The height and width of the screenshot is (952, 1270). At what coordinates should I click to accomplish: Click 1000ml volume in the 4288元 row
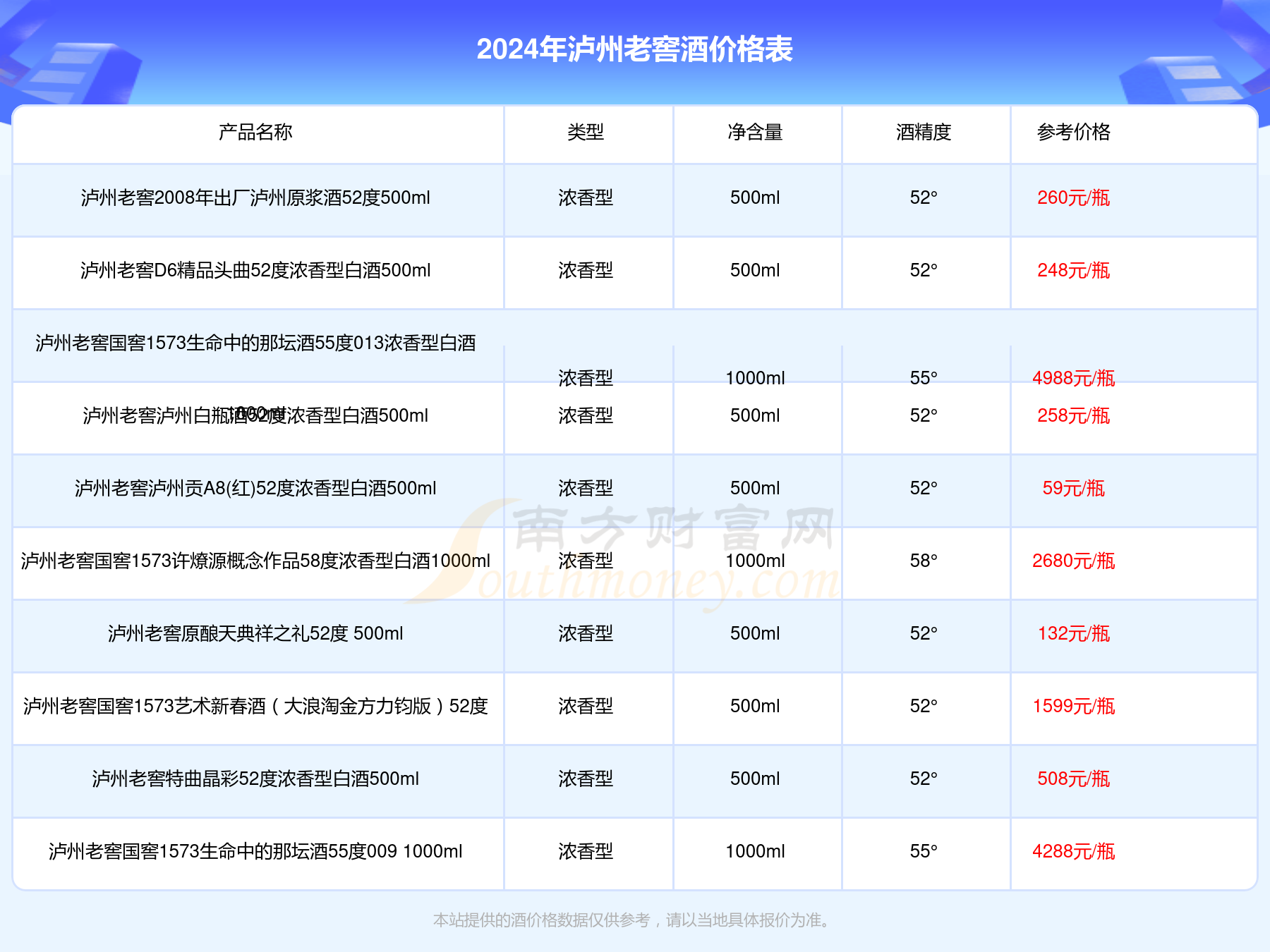755,851
